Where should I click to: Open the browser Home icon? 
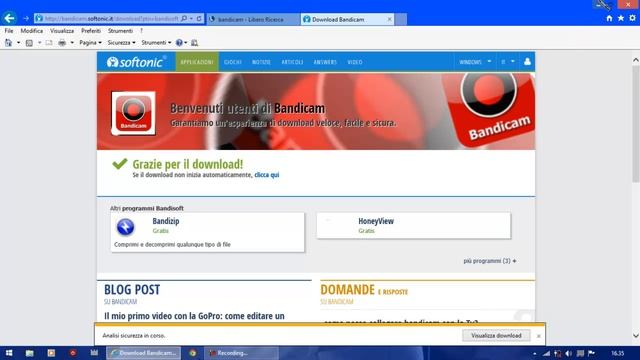pos(609,18)
